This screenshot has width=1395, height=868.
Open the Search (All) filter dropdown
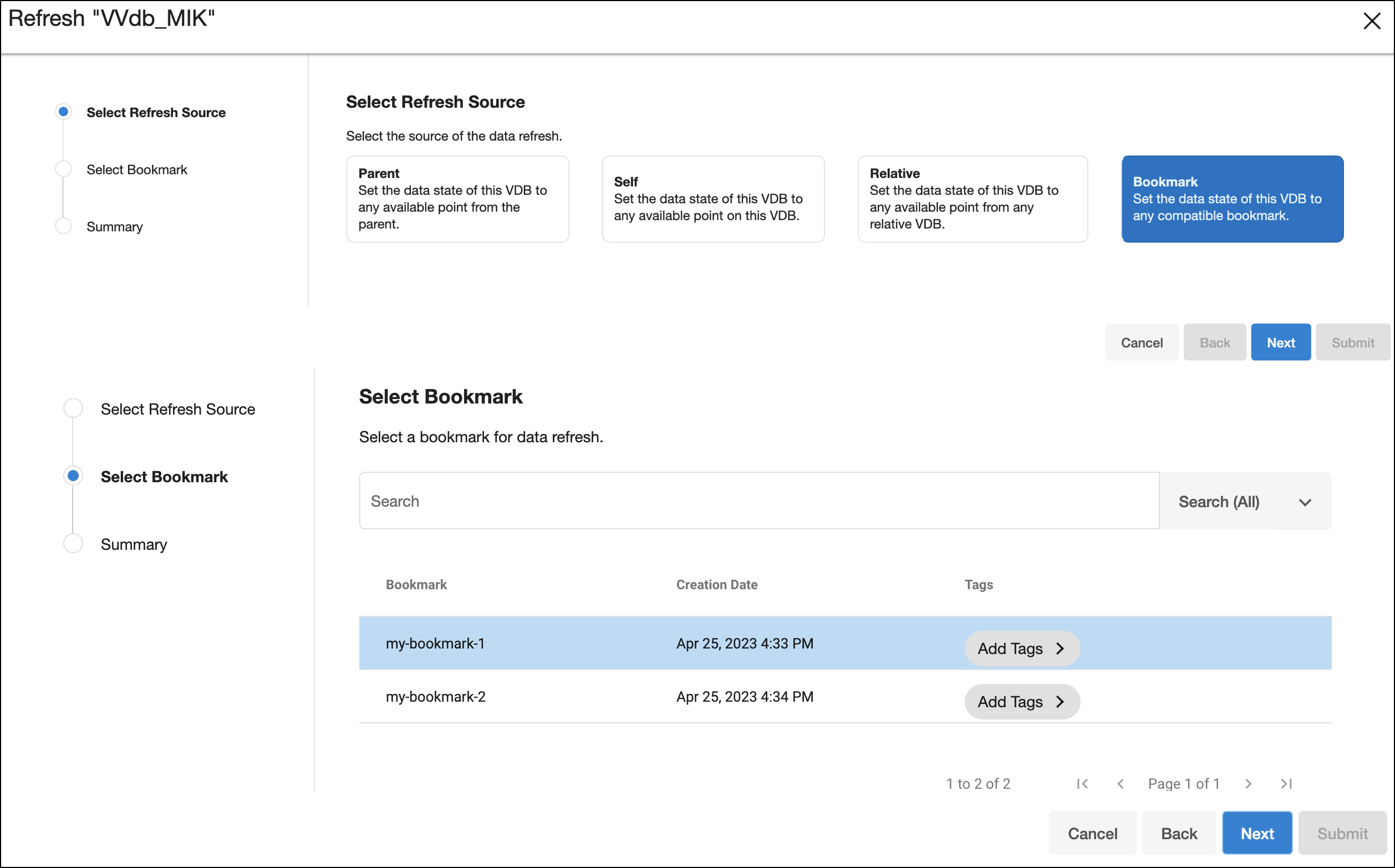tap(1245, 502)
